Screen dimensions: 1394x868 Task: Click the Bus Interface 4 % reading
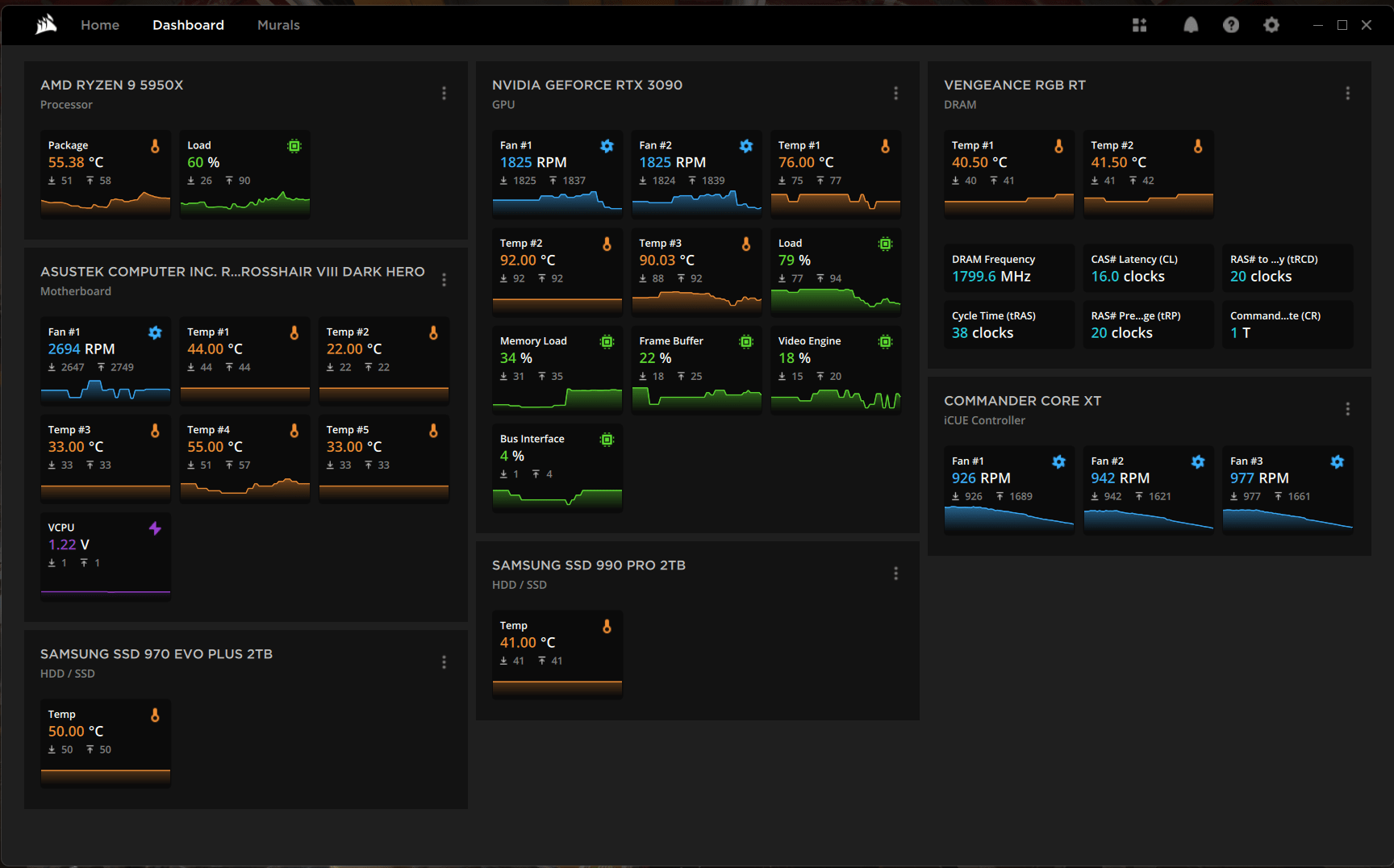coord(512,457)
